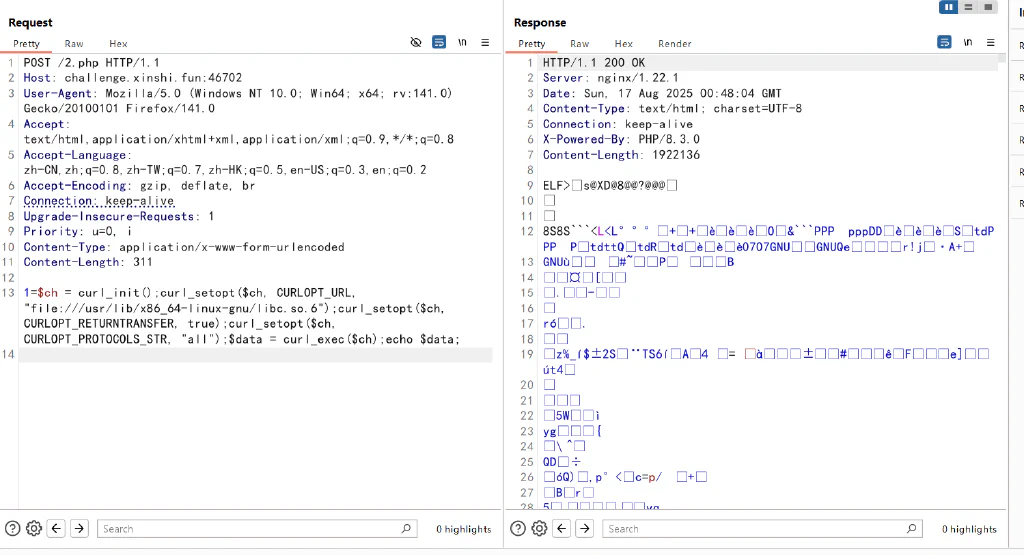Viewport: 1024px width, 555px height.
Task: Go to previous match in Request search
Action: point(57,528)
